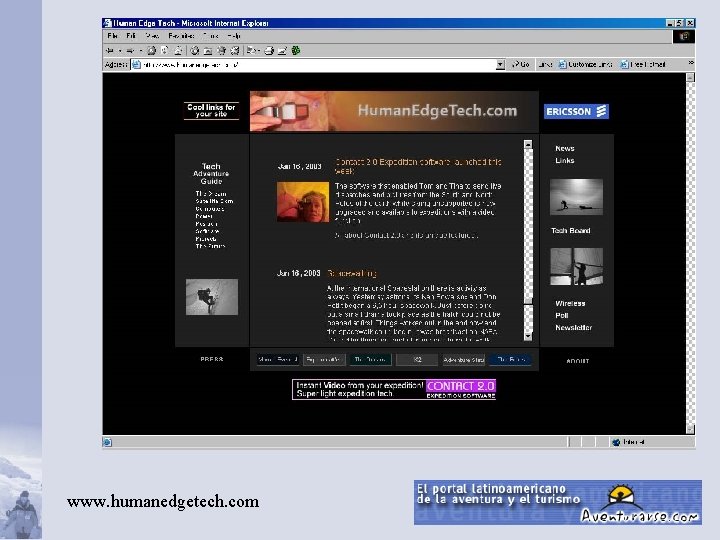Expand the links bar overflow chevron
This screenshot has width=720, height=540.
[x=691, y=63]
